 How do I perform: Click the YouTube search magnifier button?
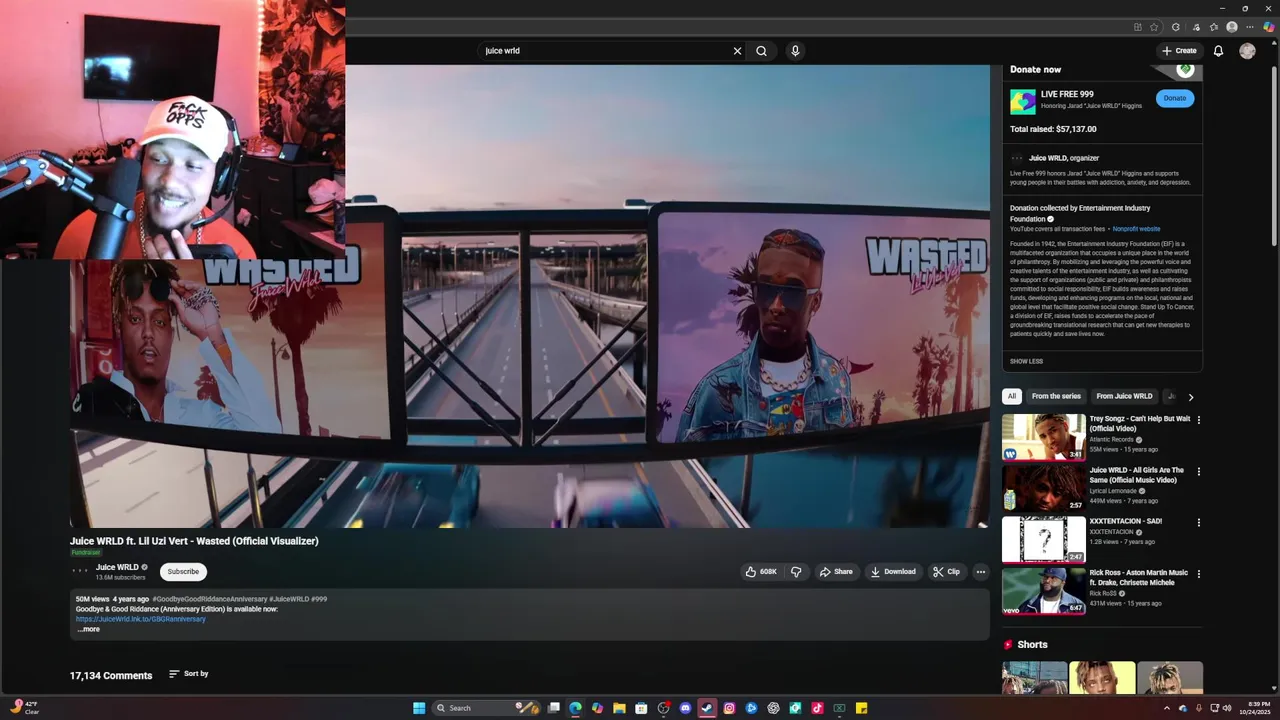coord(761,51)
